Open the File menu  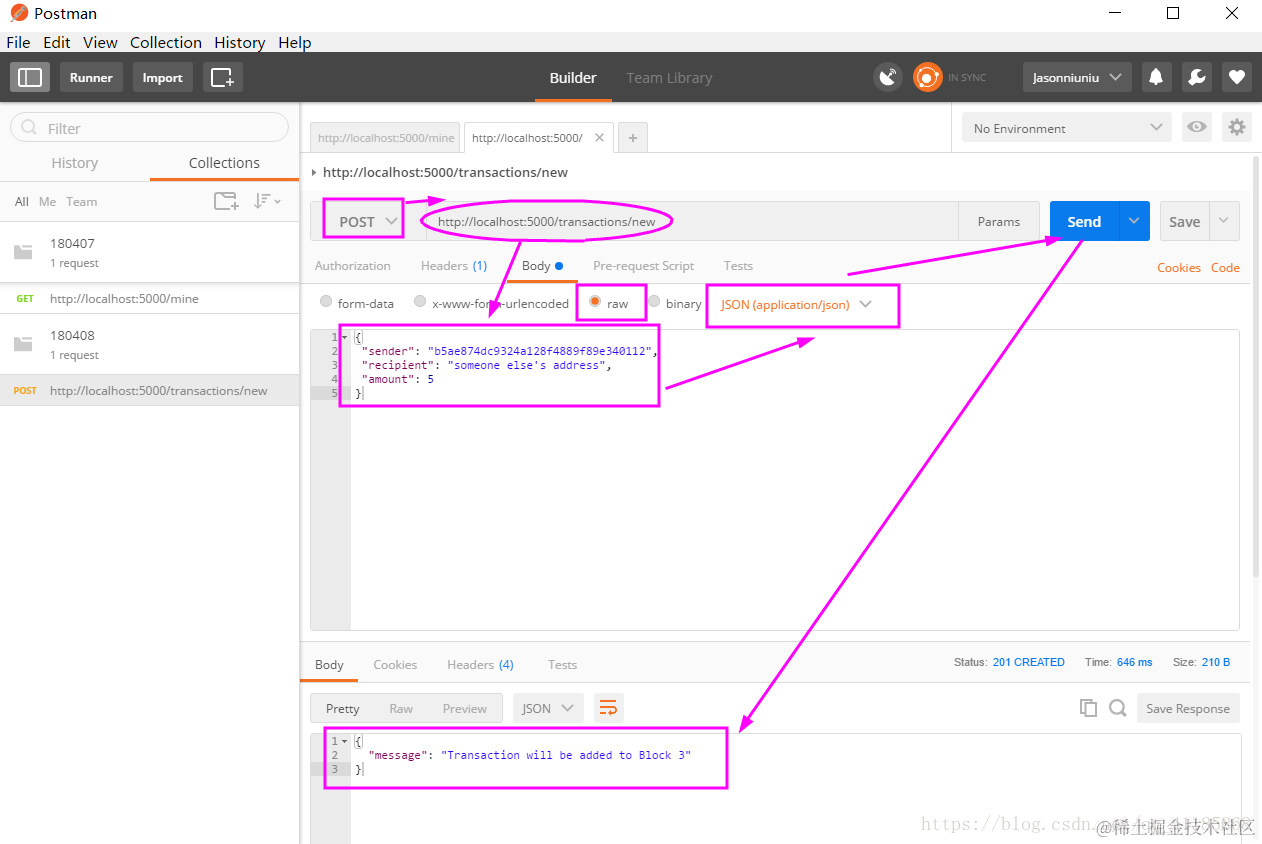tap(18, 42)
